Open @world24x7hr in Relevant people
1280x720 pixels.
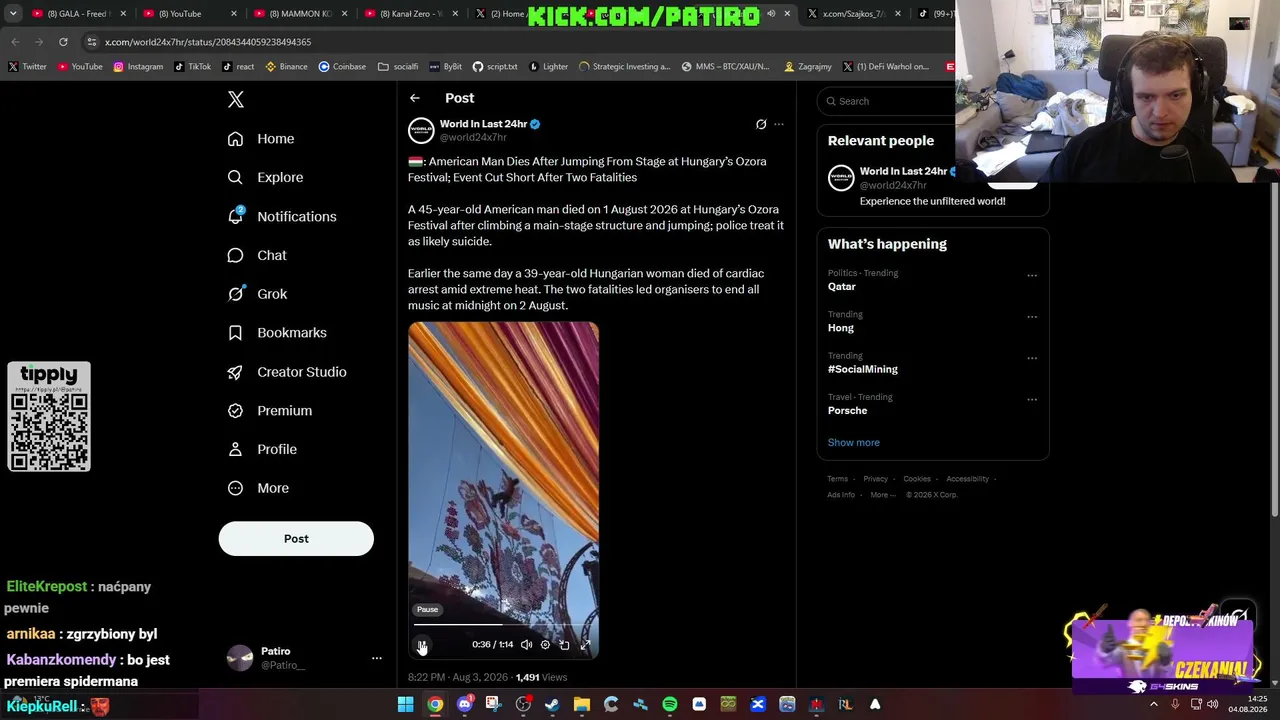[893, 185]
